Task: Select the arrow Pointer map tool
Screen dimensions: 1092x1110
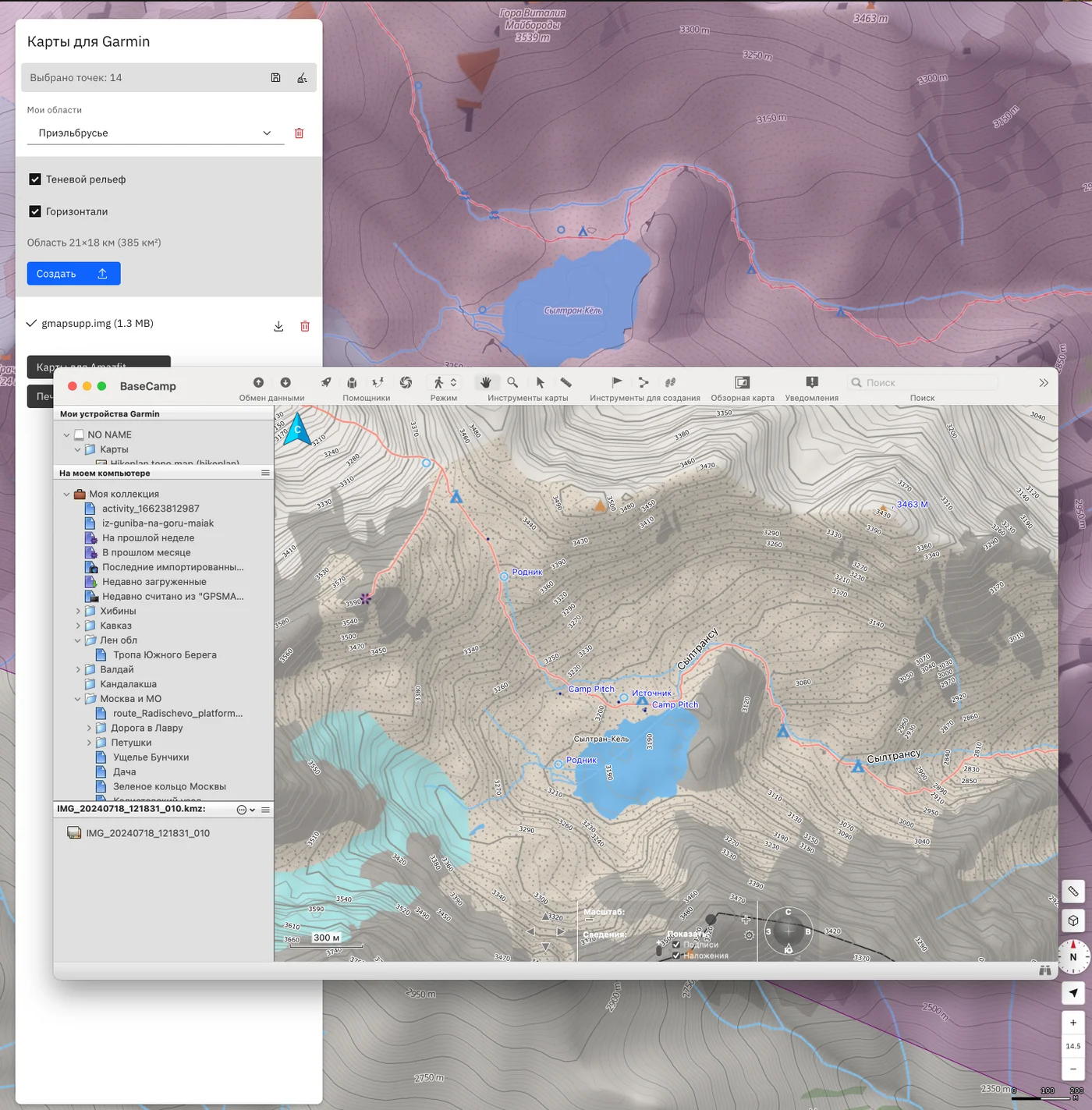Action: click(540, 382)
